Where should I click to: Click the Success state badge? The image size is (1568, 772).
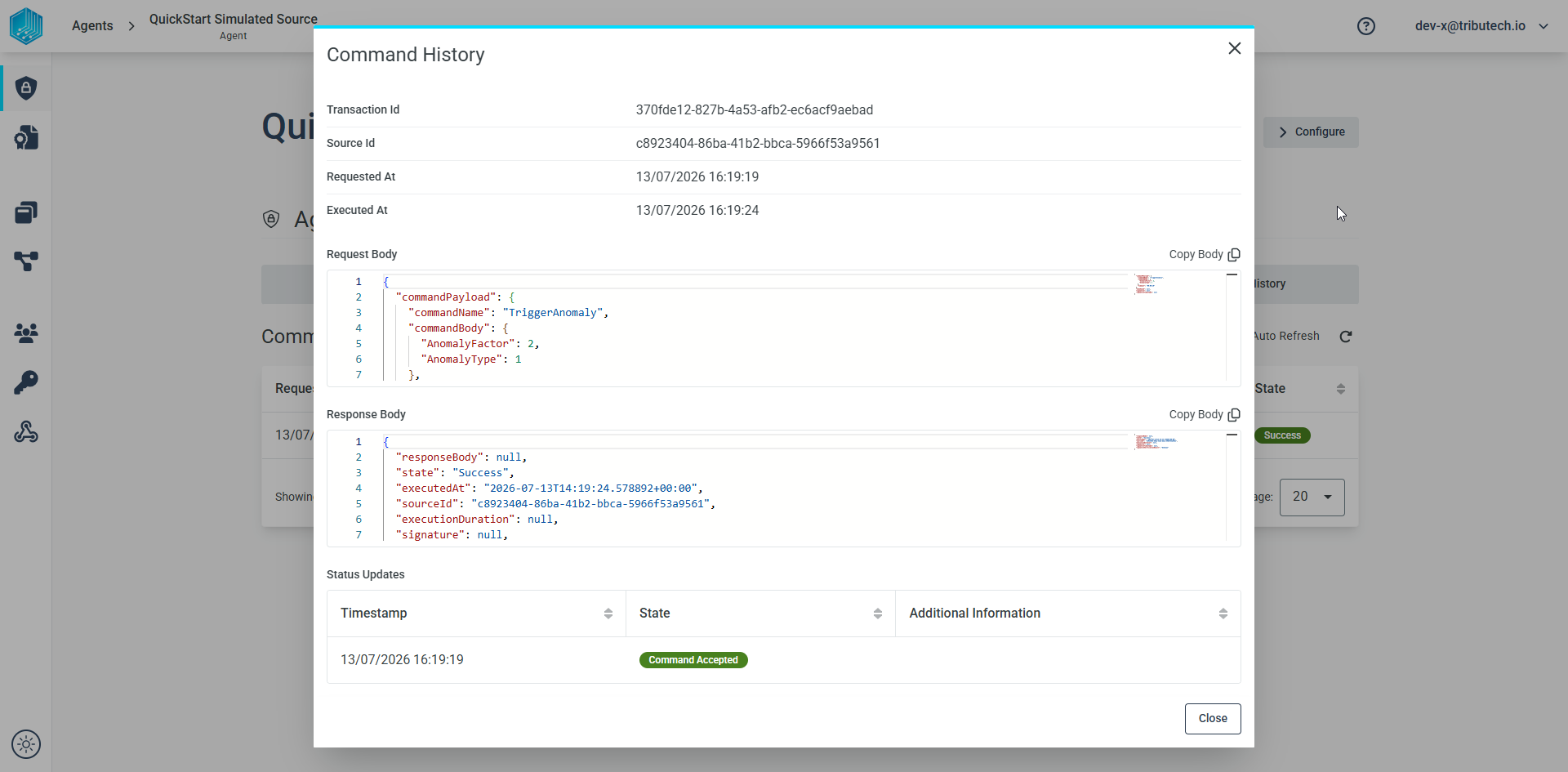(x=1282, y=435)
